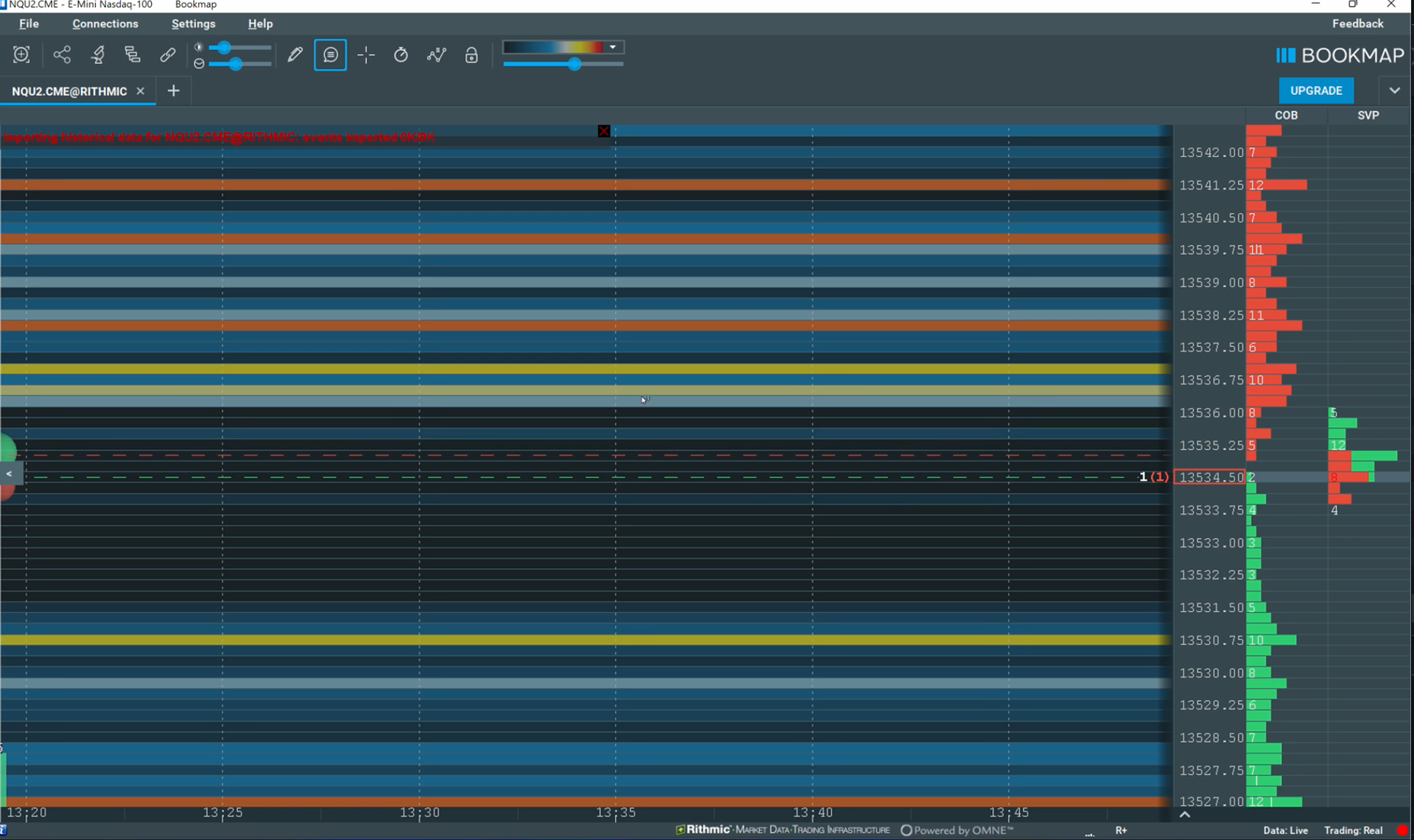The height and width of the screenshot is (840, 1414).
Task: Click the highlighted 13534.50 price box
Action: [1209, 477]
